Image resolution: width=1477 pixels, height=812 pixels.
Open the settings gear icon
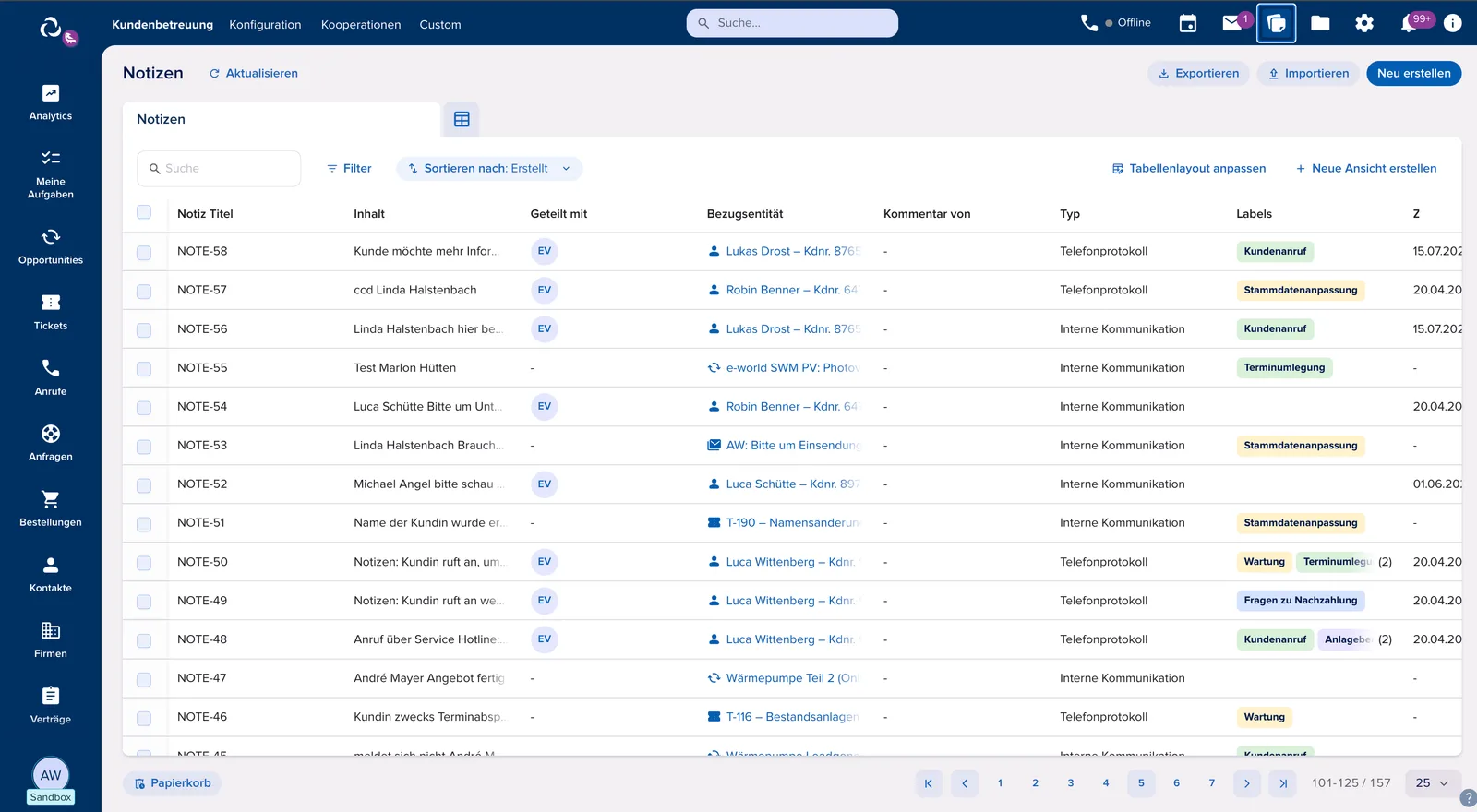click(x=1364, y=23)
